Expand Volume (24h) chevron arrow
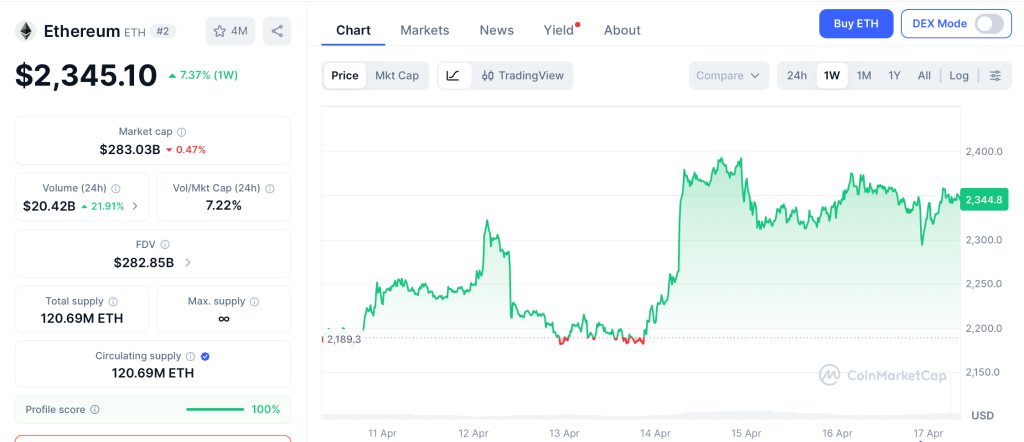1024x442 pixels. coord(135,207)
